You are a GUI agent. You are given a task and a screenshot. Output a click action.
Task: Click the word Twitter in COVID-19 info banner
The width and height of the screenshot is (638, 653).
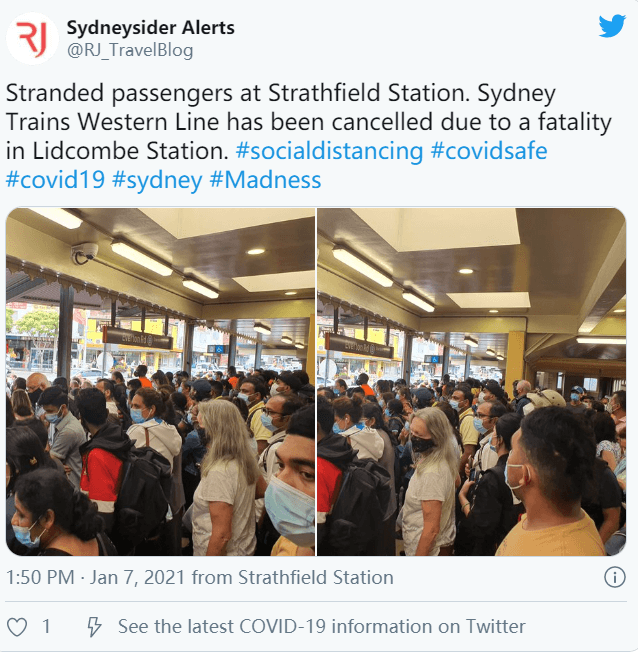pos(495,626)
